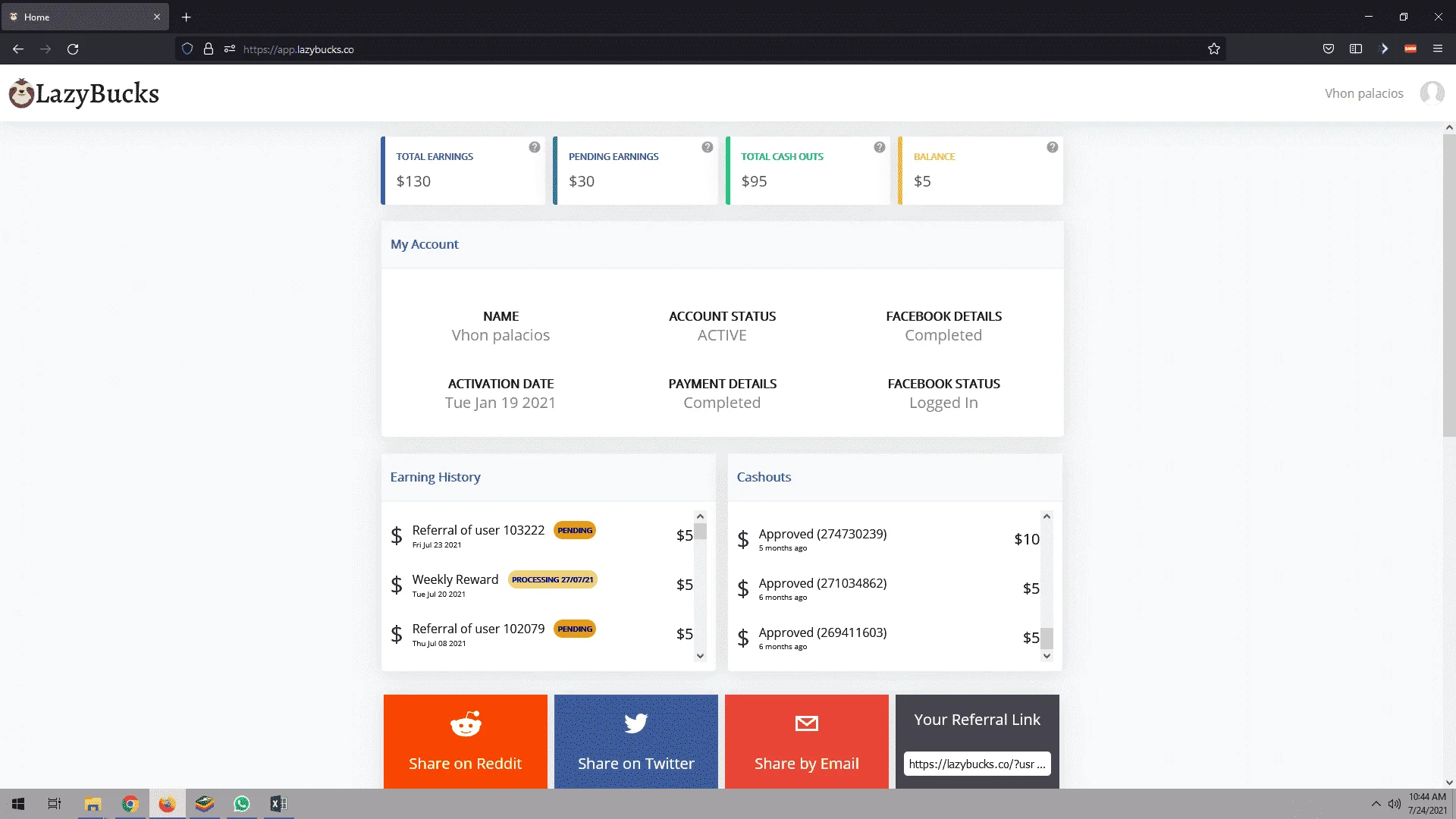The height and width of the screenshot is (819, 1456).
Task: Go back with browser back arrow
Action: point(18,49)
